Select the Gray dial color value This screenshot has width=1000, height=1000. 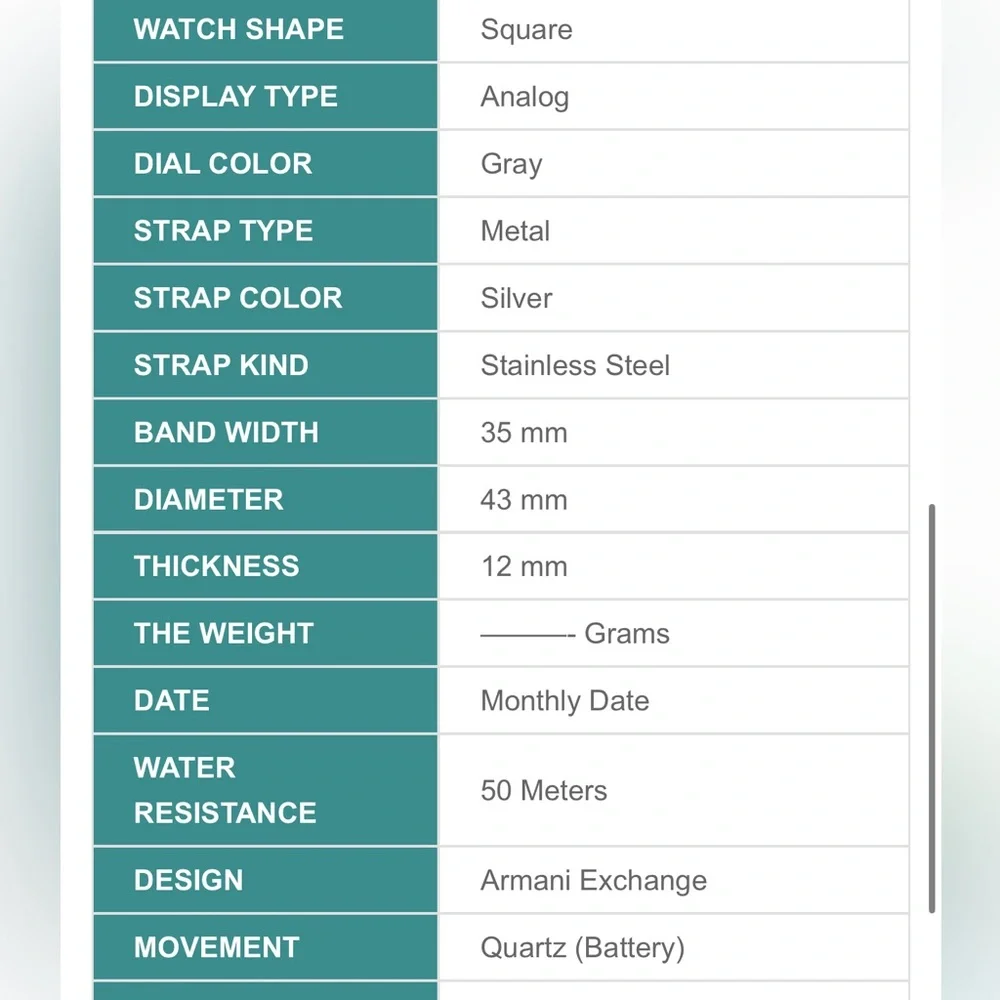(x=511, y=165)
